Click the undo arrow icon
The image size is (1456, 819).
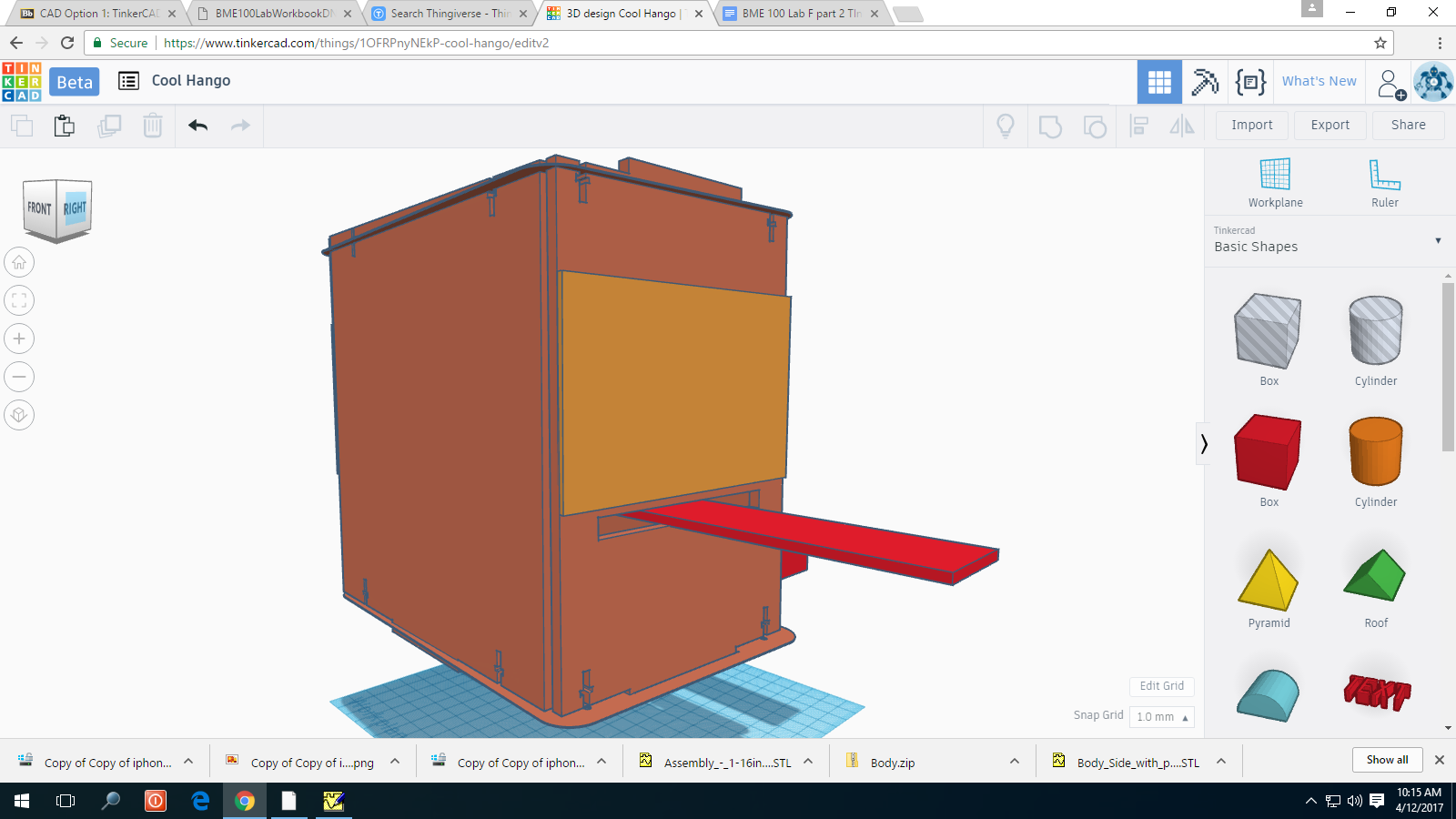pyautogui.click(x=197, y=126)
